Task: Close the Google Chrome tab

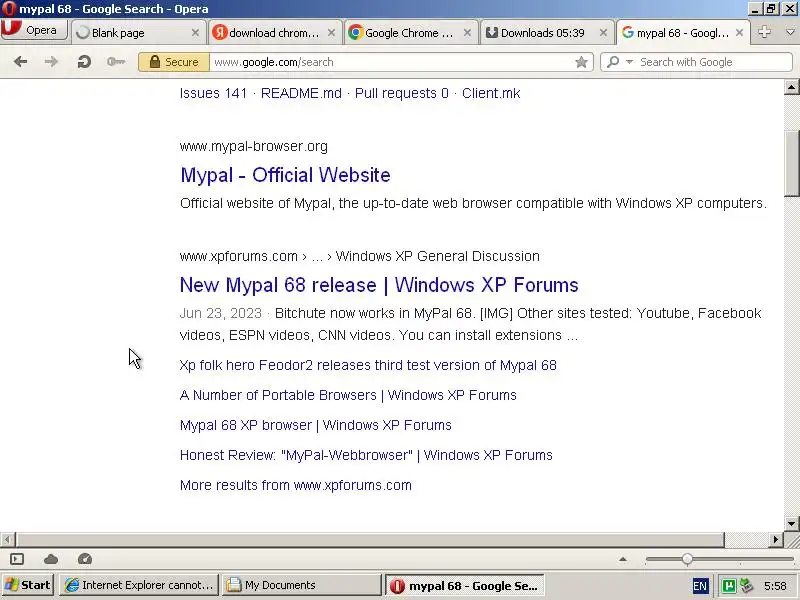Action: click(467, 33)
